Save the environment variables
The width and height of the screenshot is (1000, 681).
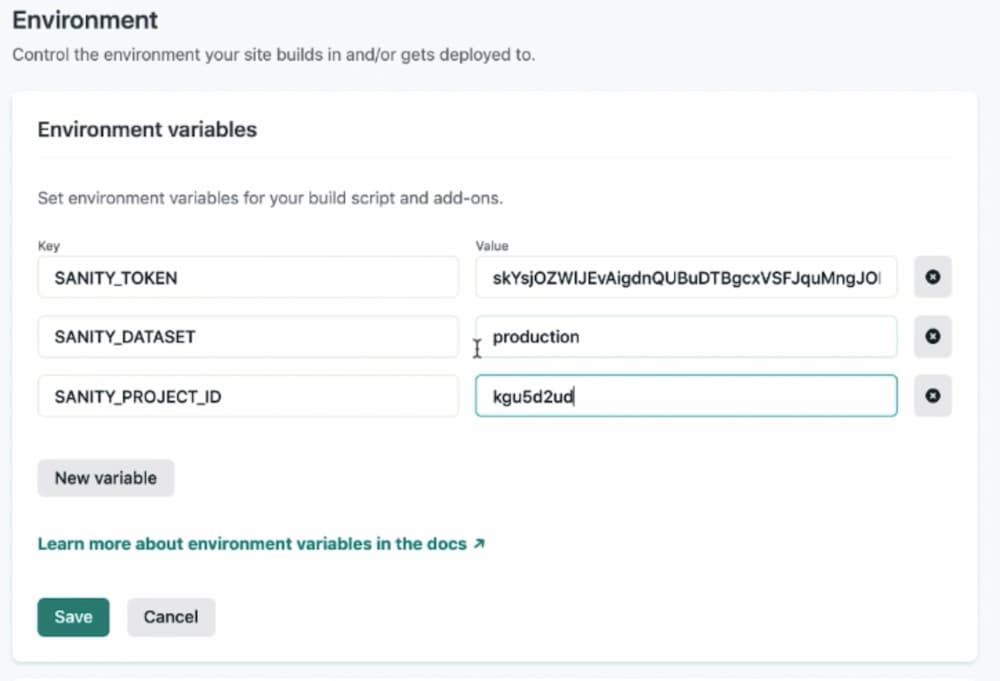(x=72, y=617)
